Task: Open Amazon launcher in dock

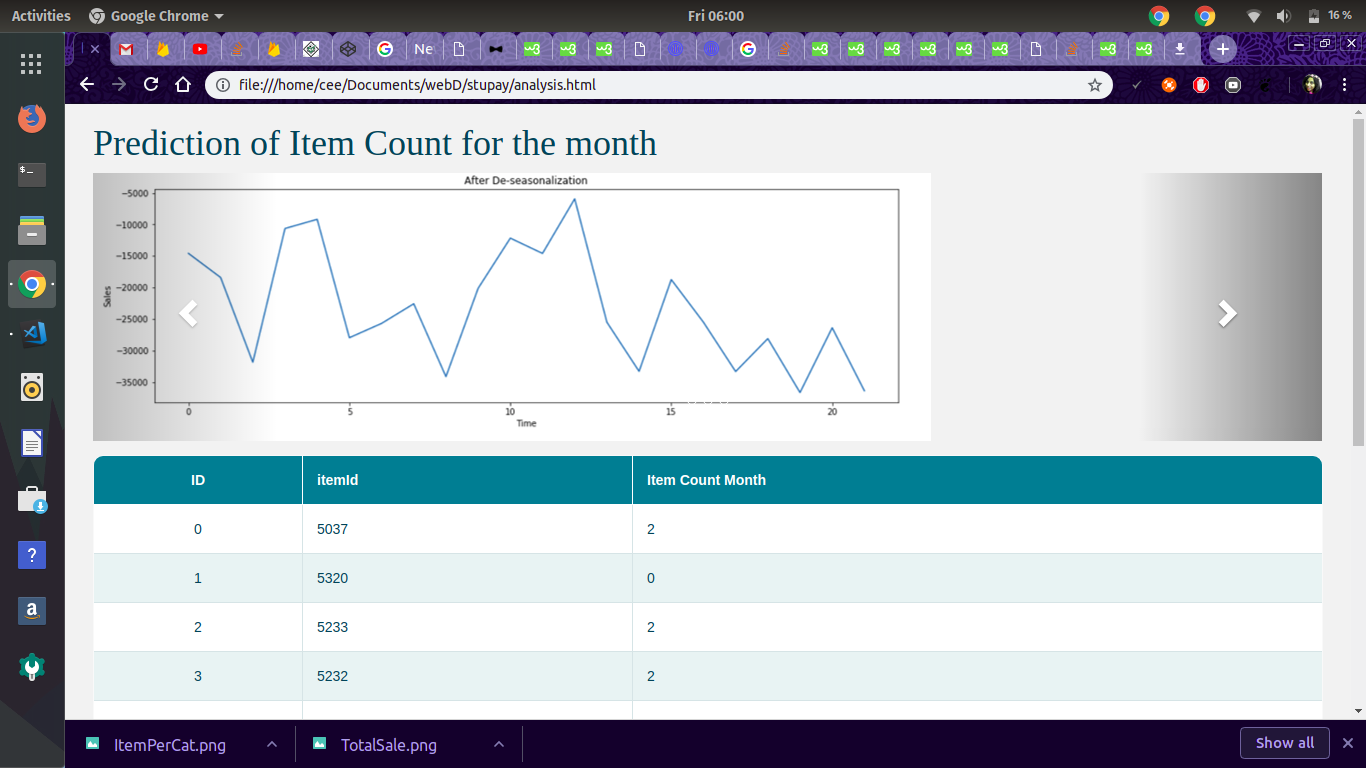Action: (32, 611)
